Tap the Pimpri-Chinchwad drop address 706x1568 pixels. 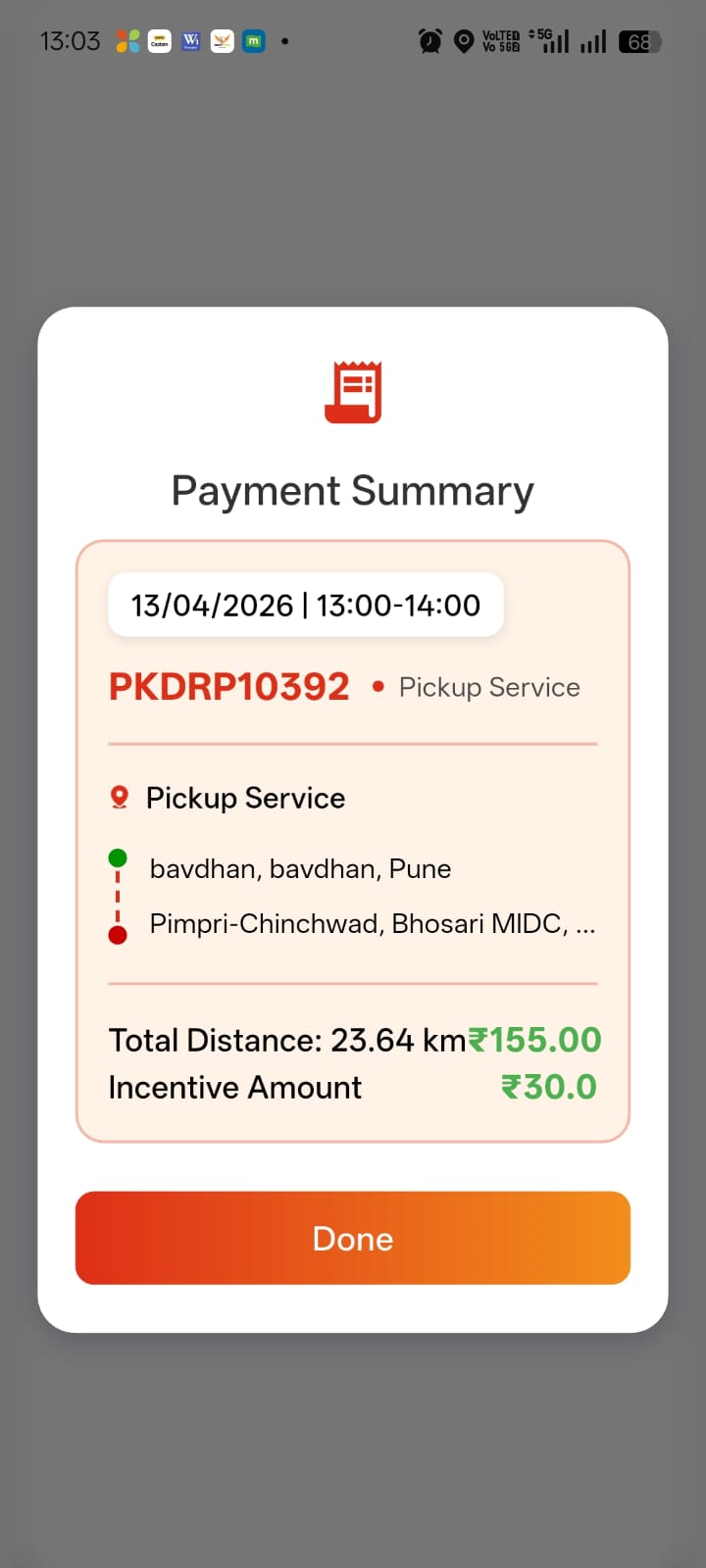point(372,924)
